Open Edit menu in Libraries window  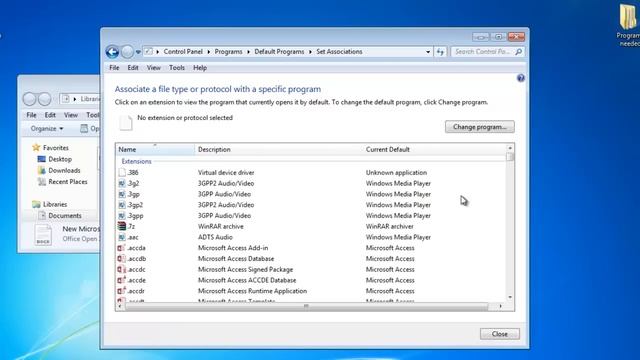tap(50, 115)
